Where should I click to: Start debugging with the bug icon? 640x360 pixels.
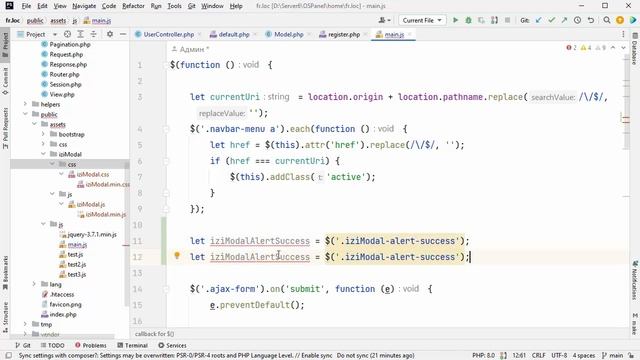click(468, 20)
